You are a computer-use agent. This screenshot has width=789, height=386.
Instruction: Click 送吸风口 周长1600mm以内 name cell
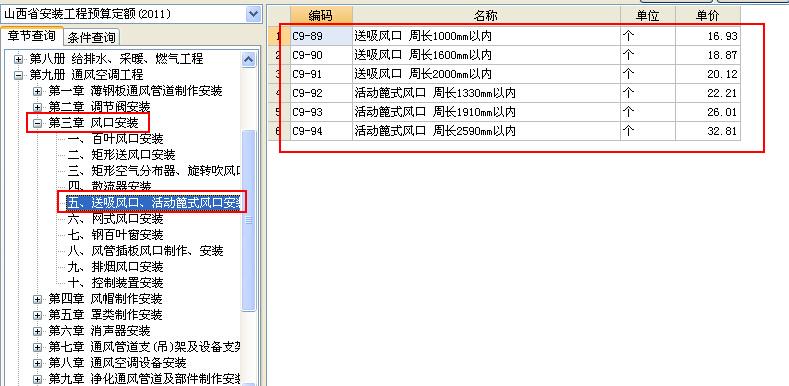tap(486, 55)
